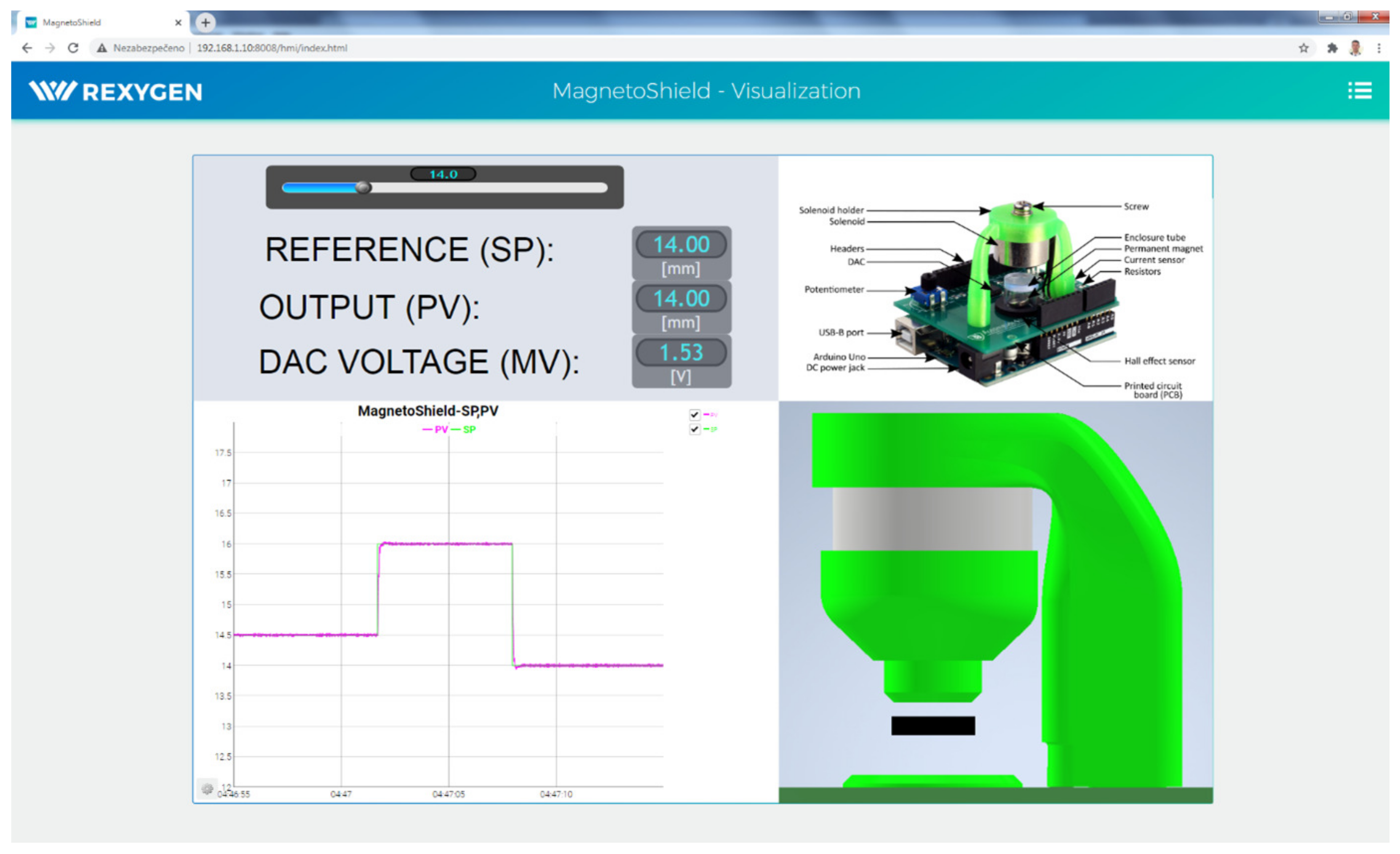Bookmark this page with star icon
The width and height of the screenshot is (1400, 854).
click(x=1304, y=48)
